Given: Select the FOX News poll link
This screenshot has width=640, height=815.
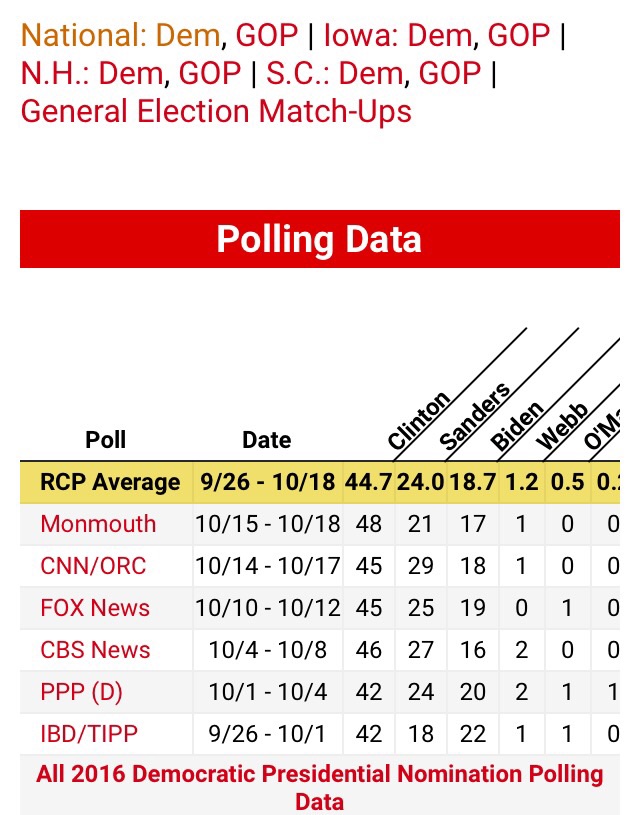Looking at the screenshot, I should click(x=95, y=608).
